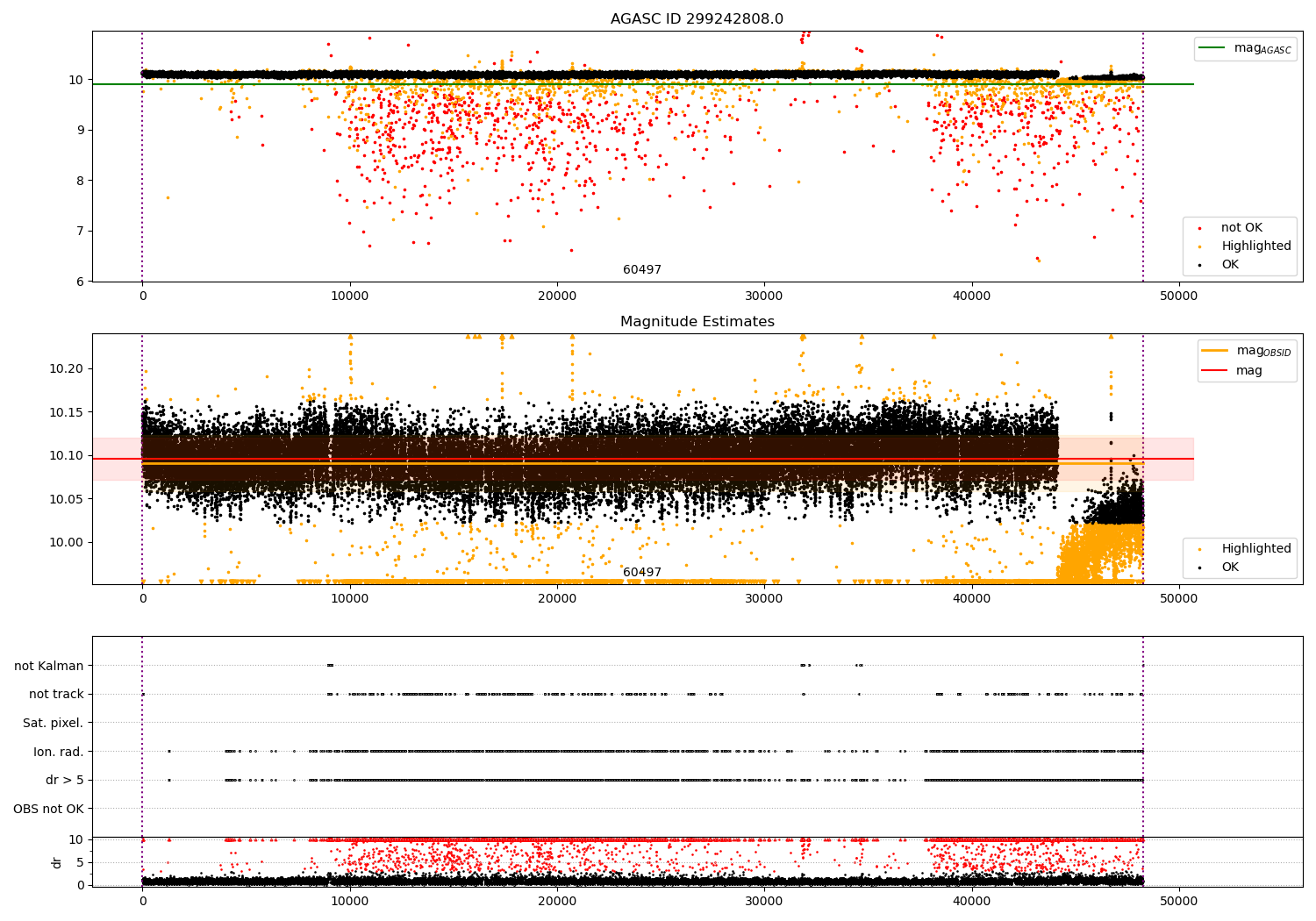
Task: Click the 'Magnitude Estimates' plot title
Action: coord(697,322)
